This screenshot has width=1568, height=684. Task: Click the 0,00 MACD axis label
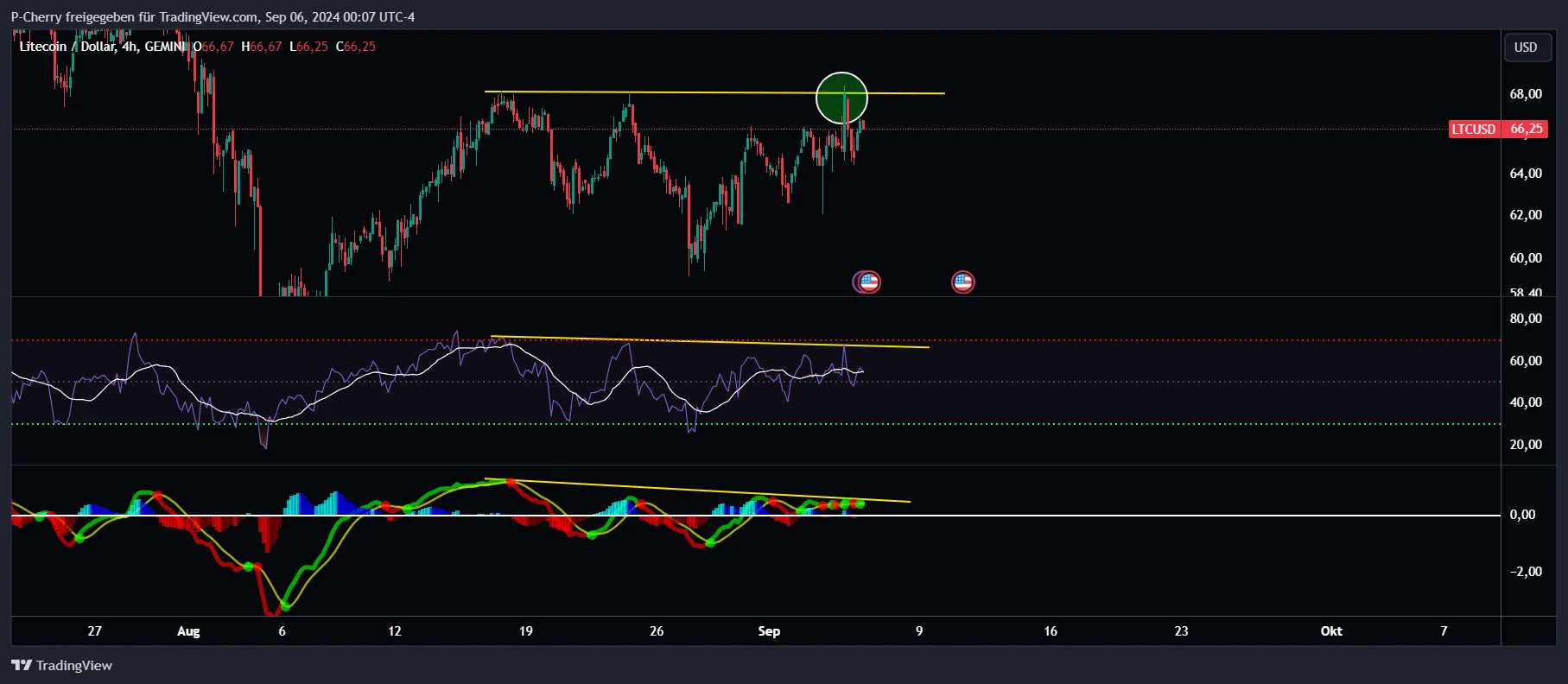tap(1522, 515)
